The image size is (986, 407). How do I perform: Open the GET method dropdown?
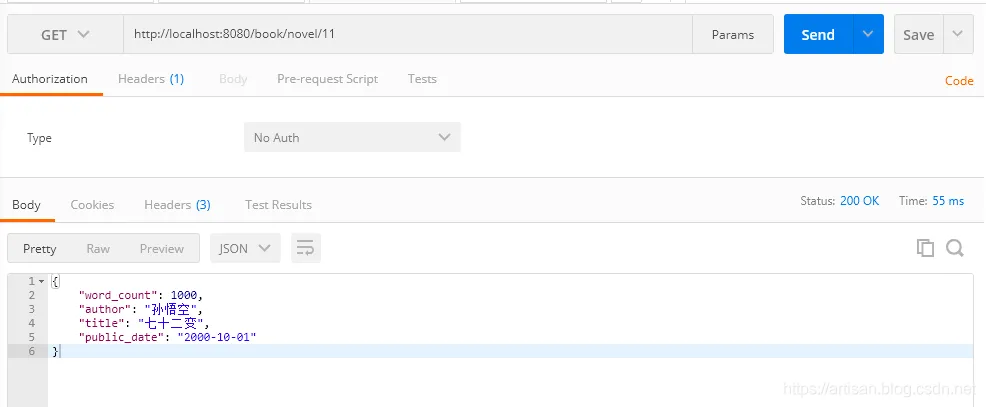(65, 35)
